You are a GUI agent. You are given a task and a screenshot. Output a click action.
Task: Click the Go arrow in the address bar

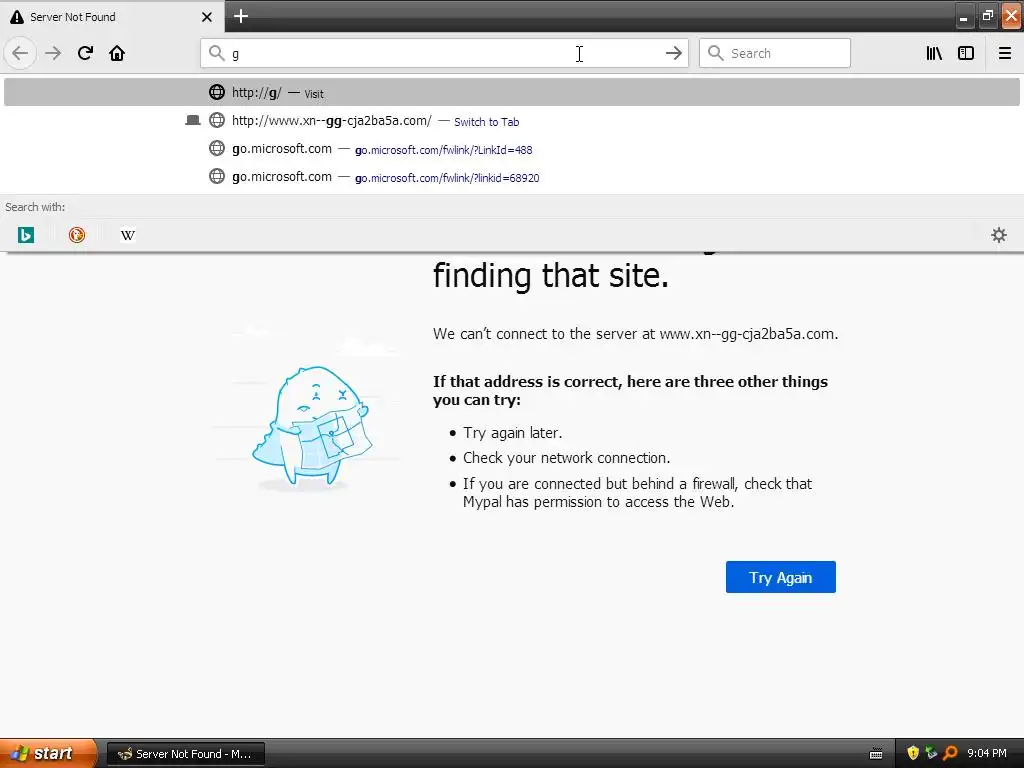click(673, 53)
